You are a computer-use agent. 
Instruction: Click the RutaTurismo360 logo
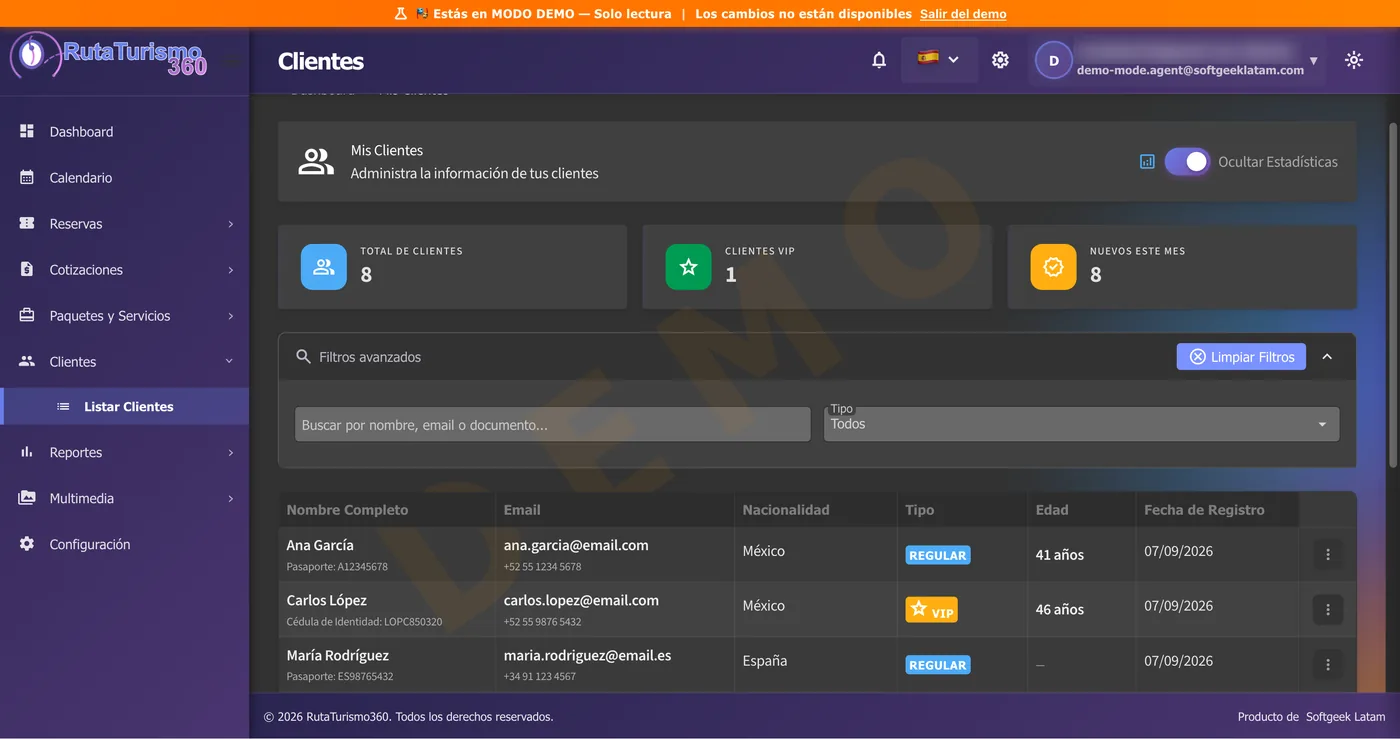[x=108, y=56]
